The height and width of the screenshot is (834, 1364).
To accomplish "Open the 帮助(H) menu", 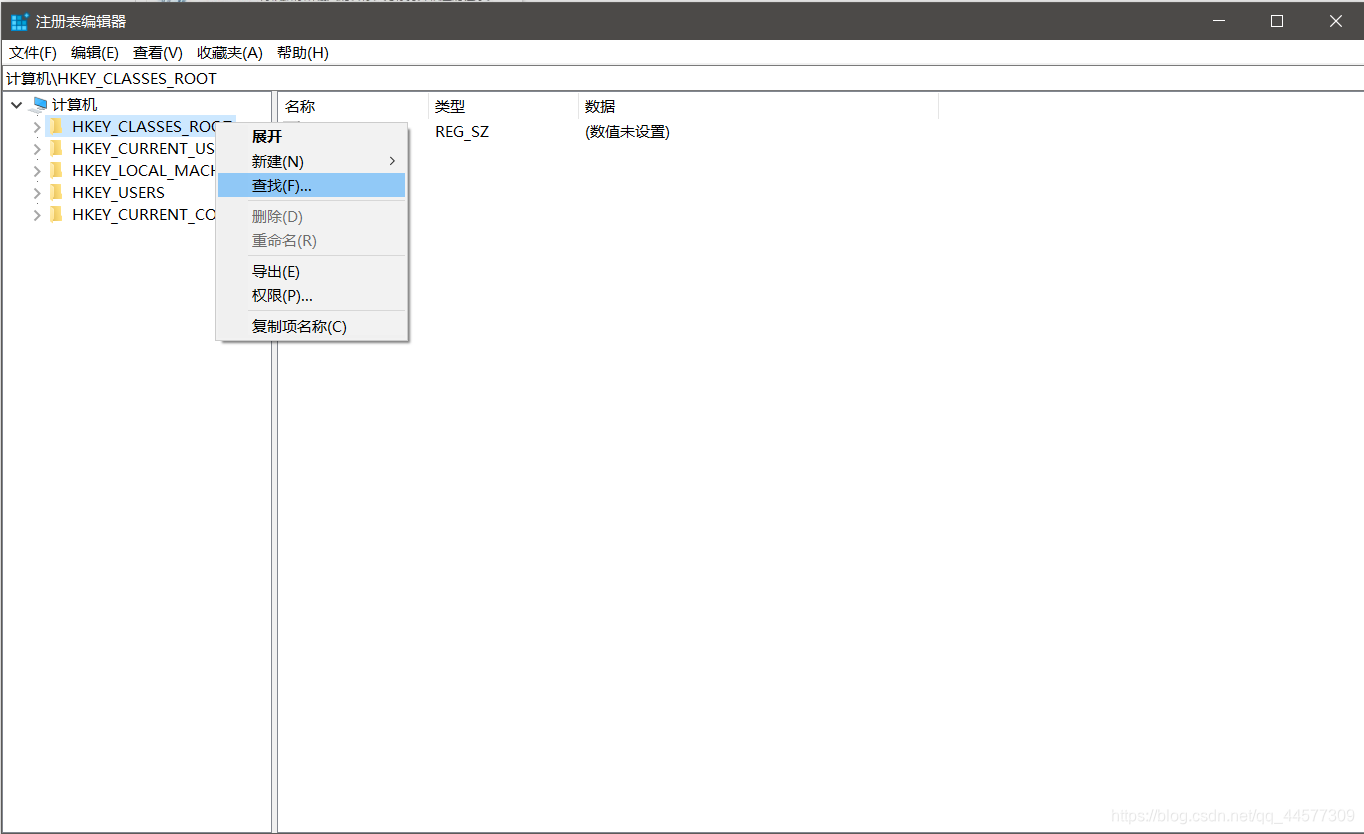I will pos(303,53).
